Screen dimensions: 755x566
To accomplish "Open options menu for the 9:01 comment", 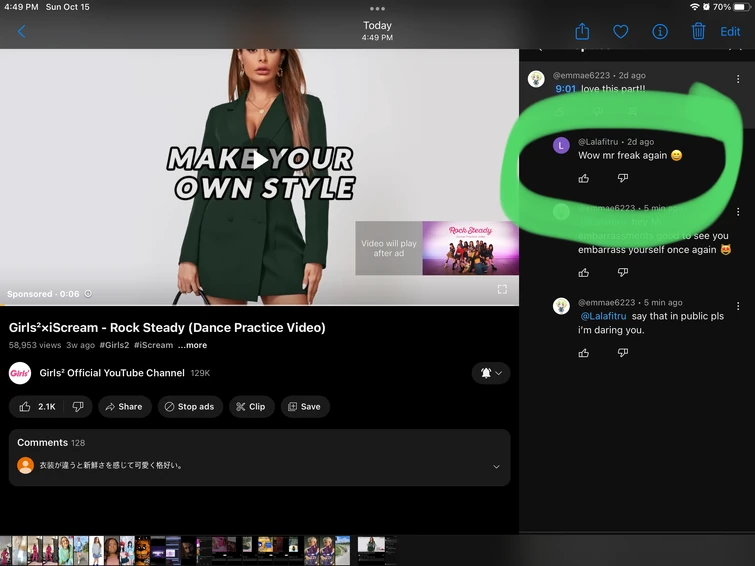I will (738, 79).
